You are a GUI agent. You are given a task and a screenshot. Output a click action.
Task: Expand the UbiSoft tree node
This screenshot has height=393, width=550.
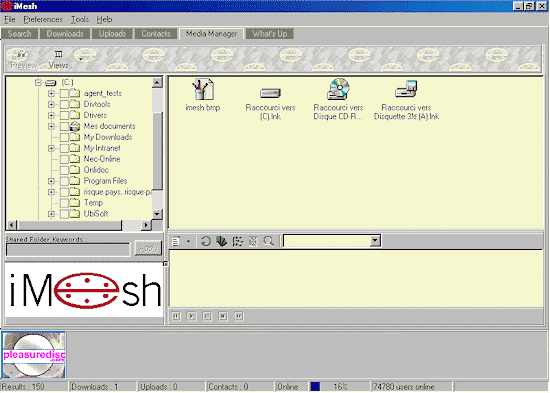(51, 214)
